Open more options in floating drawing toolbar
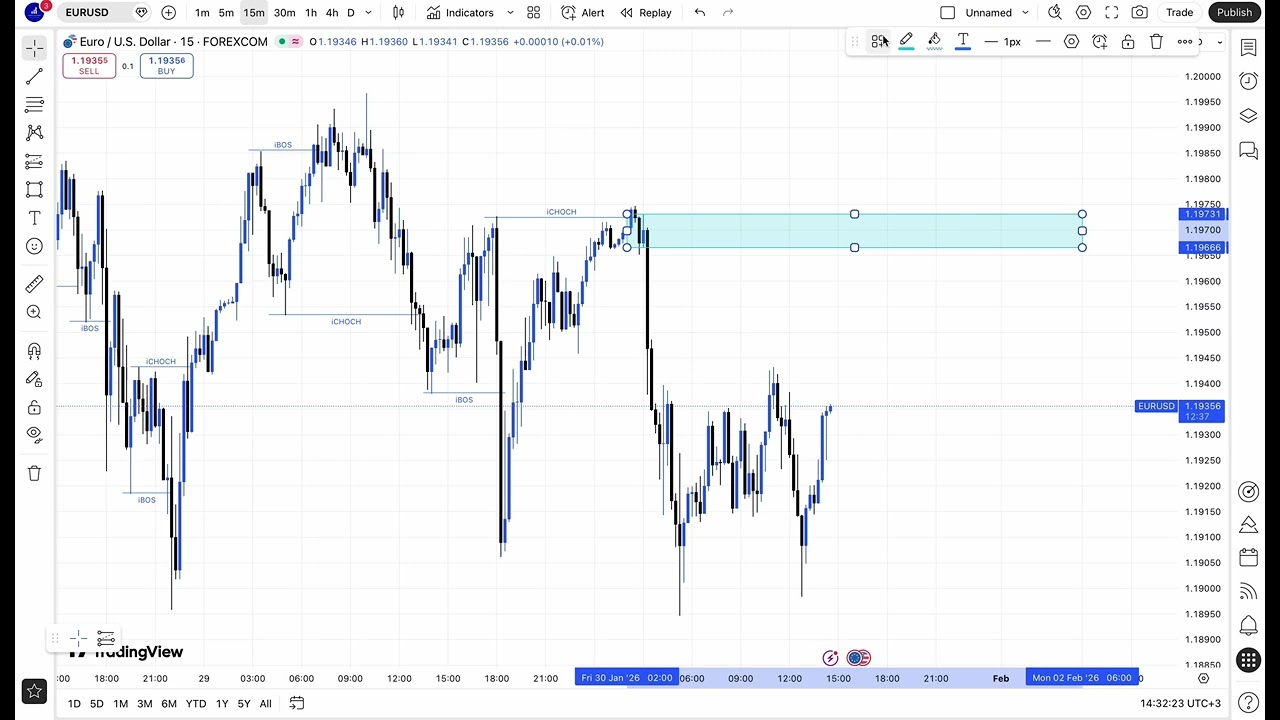Image resolution: width=1280 pixels, height=720 pixels. pyautogui.click(x=1185, y=41)
